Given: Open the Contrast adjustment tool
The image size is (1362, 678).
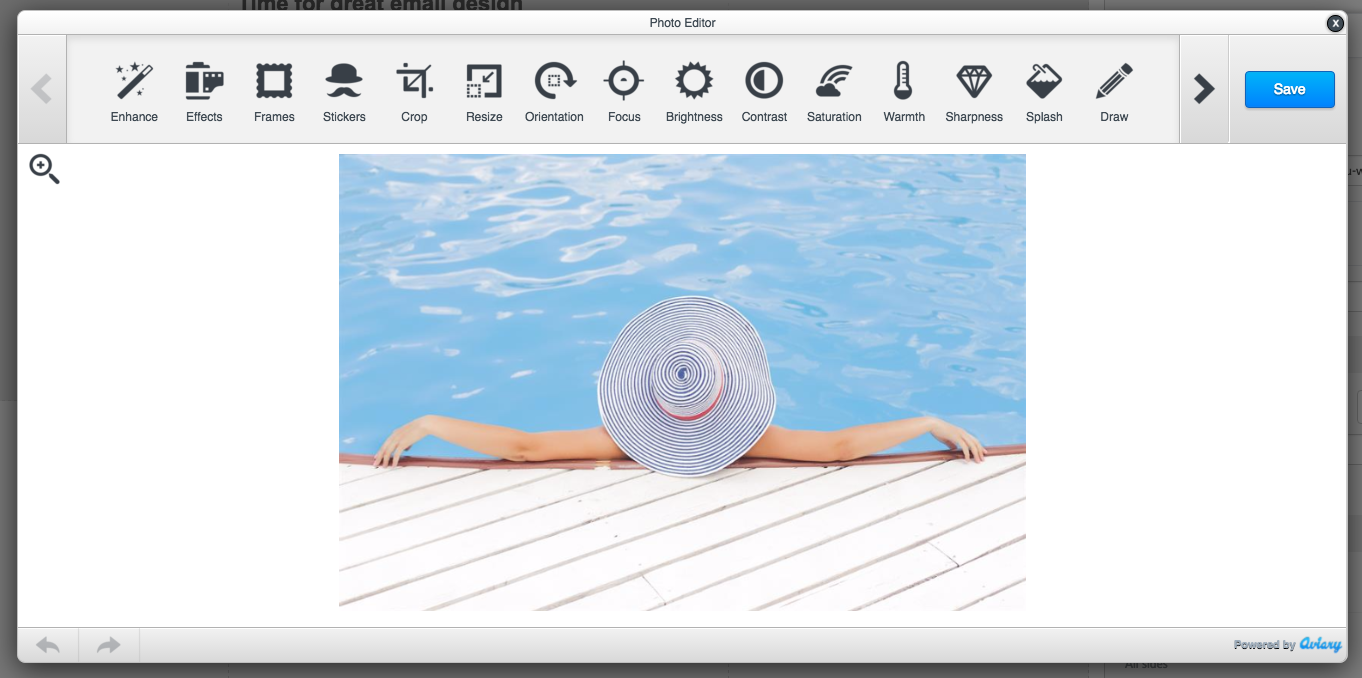Looking at the screenshot, I should [764, 91].
